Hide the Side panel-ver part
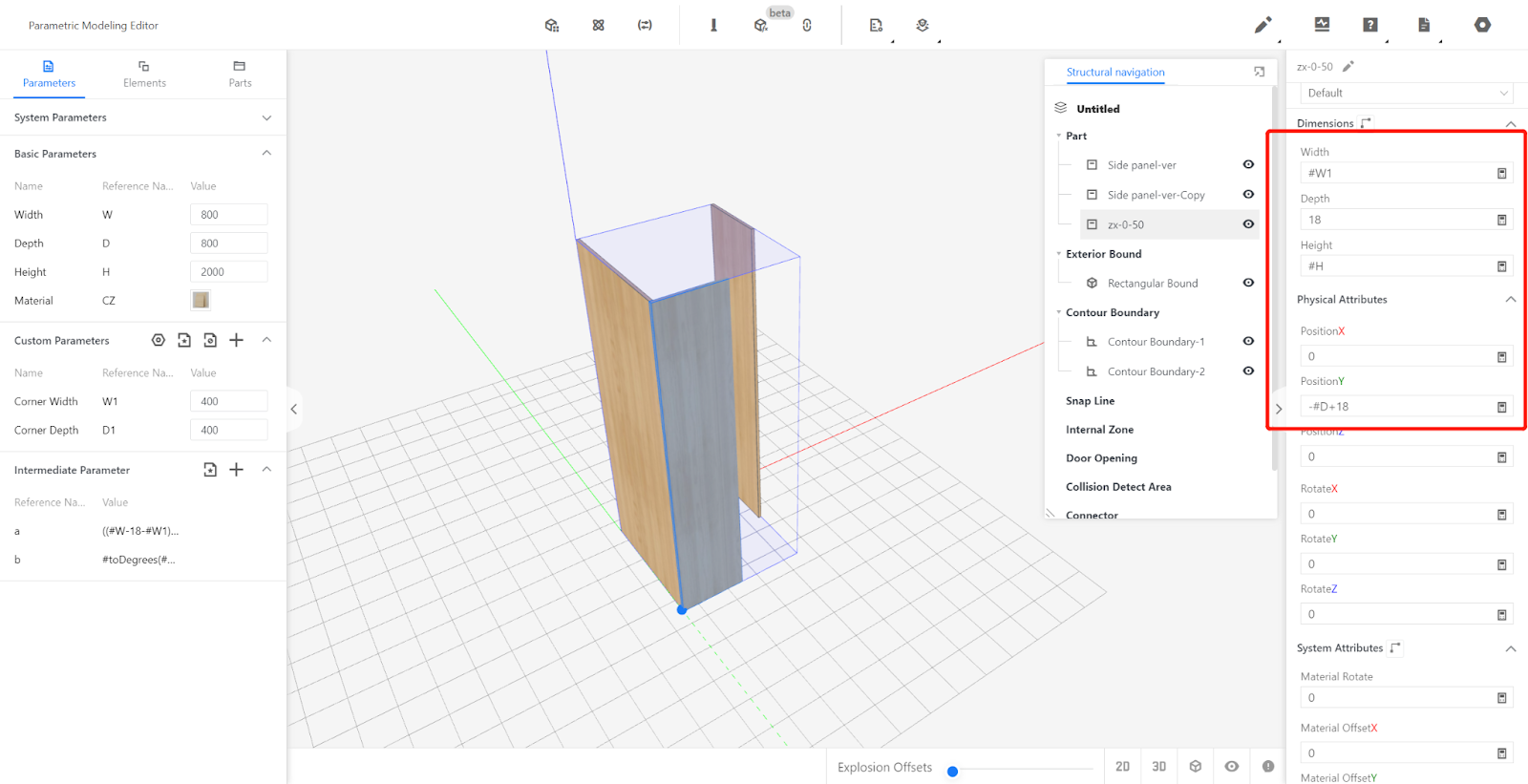The height and width of the screenshot is (784, 1528). pyautogui.click(x=1248, y=165)
